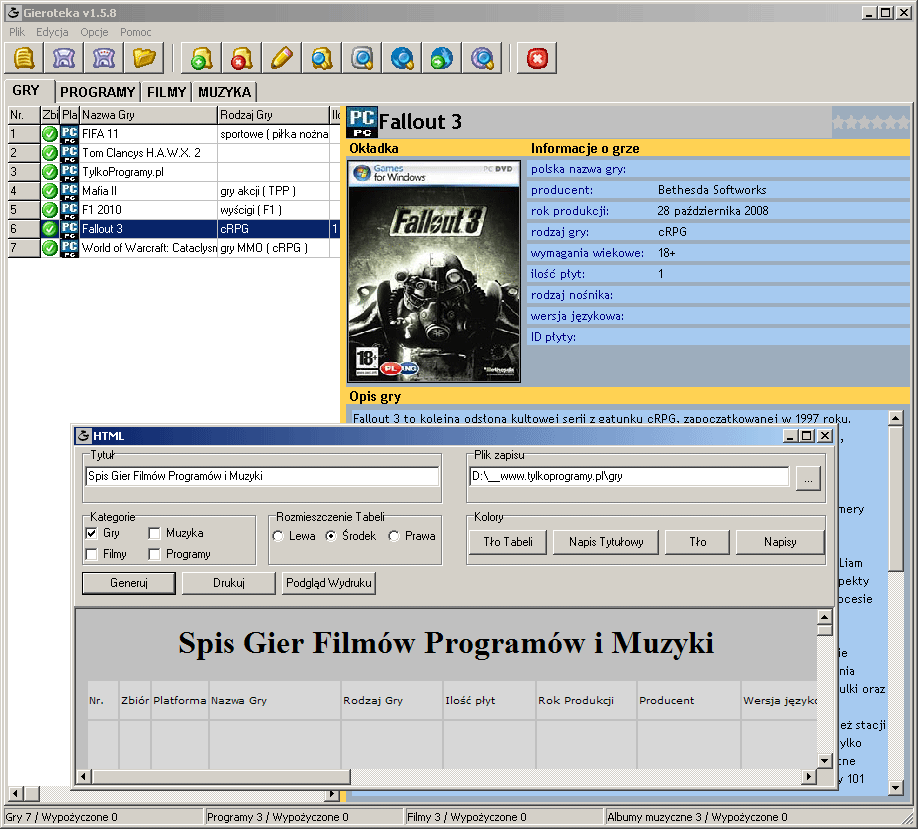Click the yellow scroll new-database toolbar icon

(24, 58)
